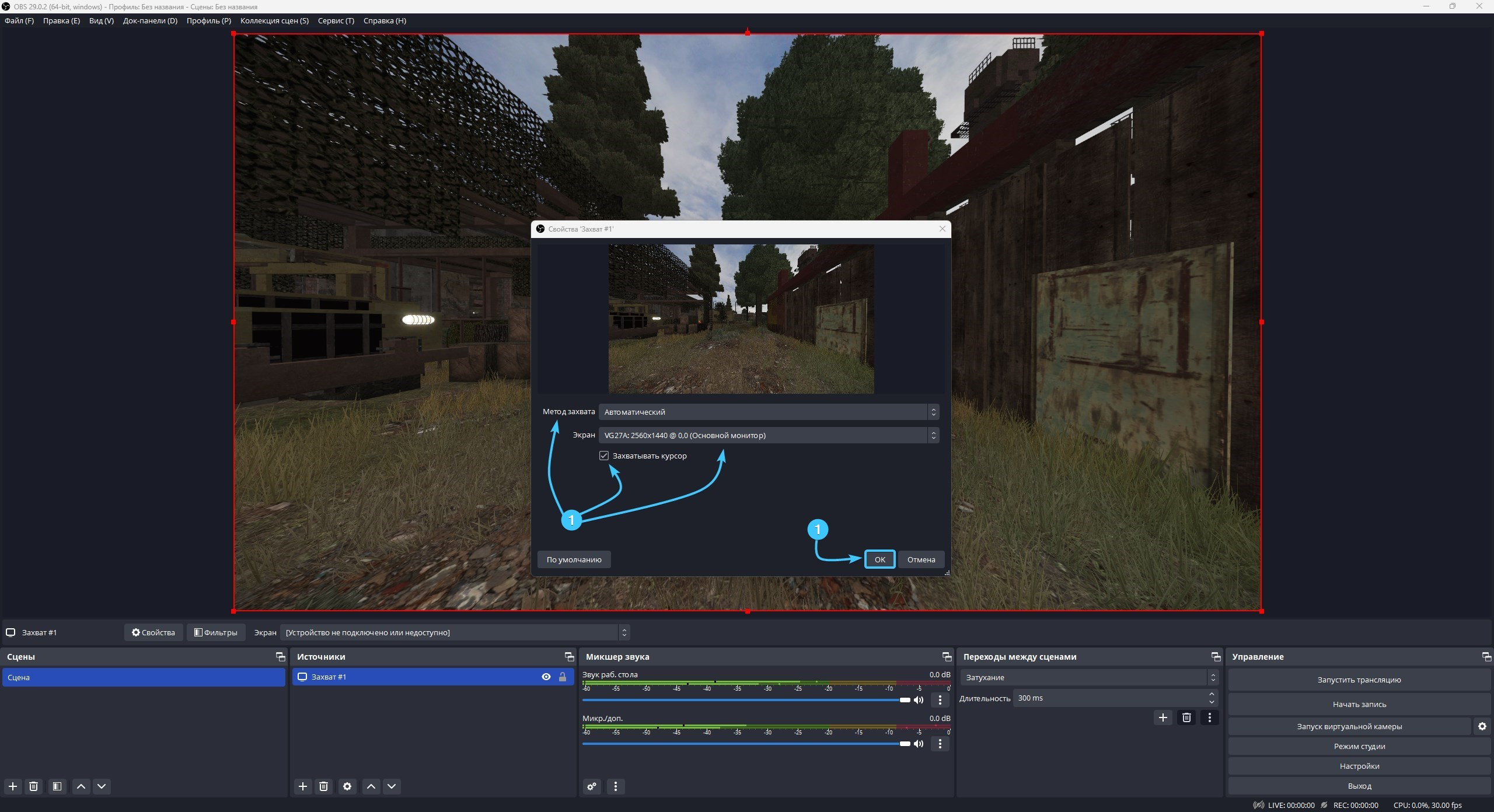Close the properties dialog with X
Viewport: 1494px width, 812px height.
pos(943,229)
